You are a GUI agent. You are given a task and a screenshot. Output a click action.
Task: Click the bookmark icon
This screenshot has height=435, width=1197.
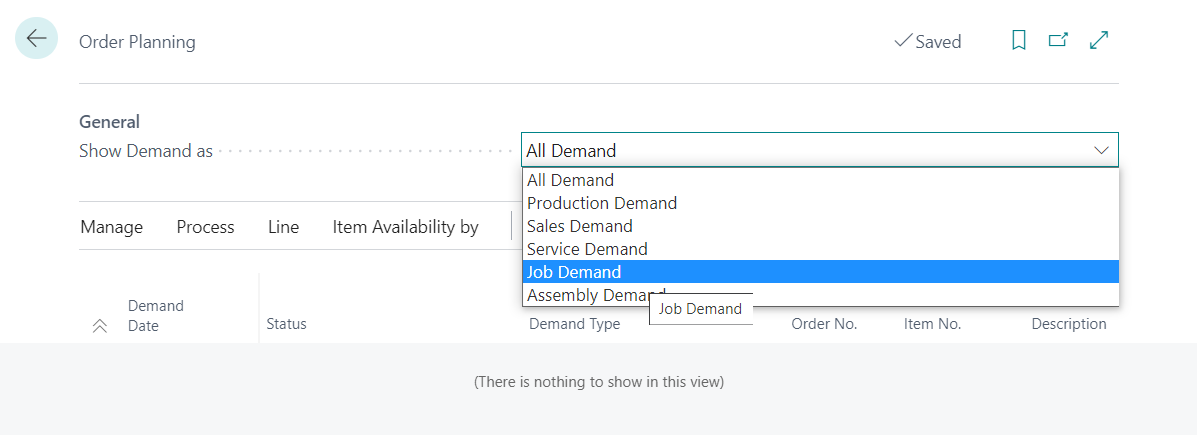(x=1019, y=41)
